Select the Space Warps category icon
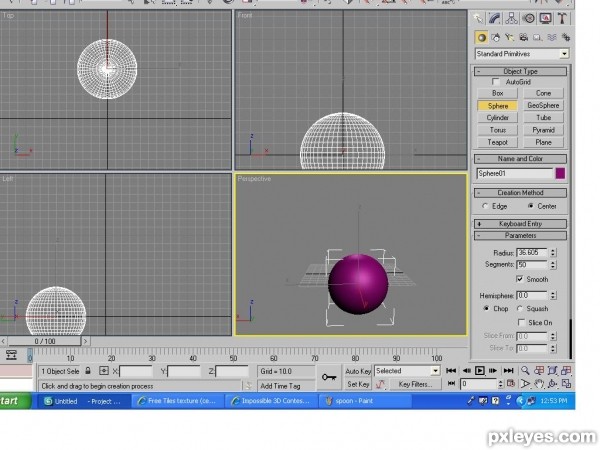The width and height of the screenshot is (600, 450). coord(551,38)
